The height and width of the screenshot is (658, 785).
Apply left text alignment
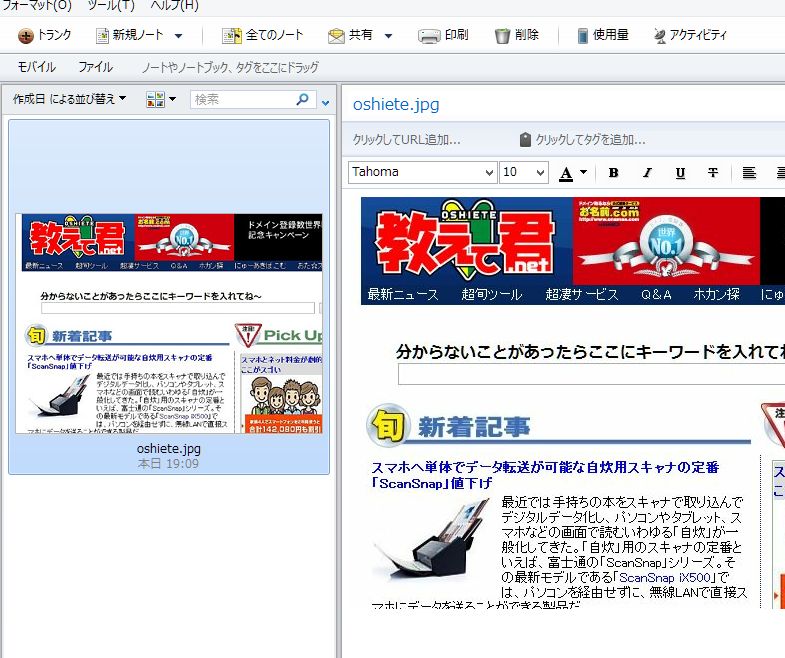click(x=749, y=173)
